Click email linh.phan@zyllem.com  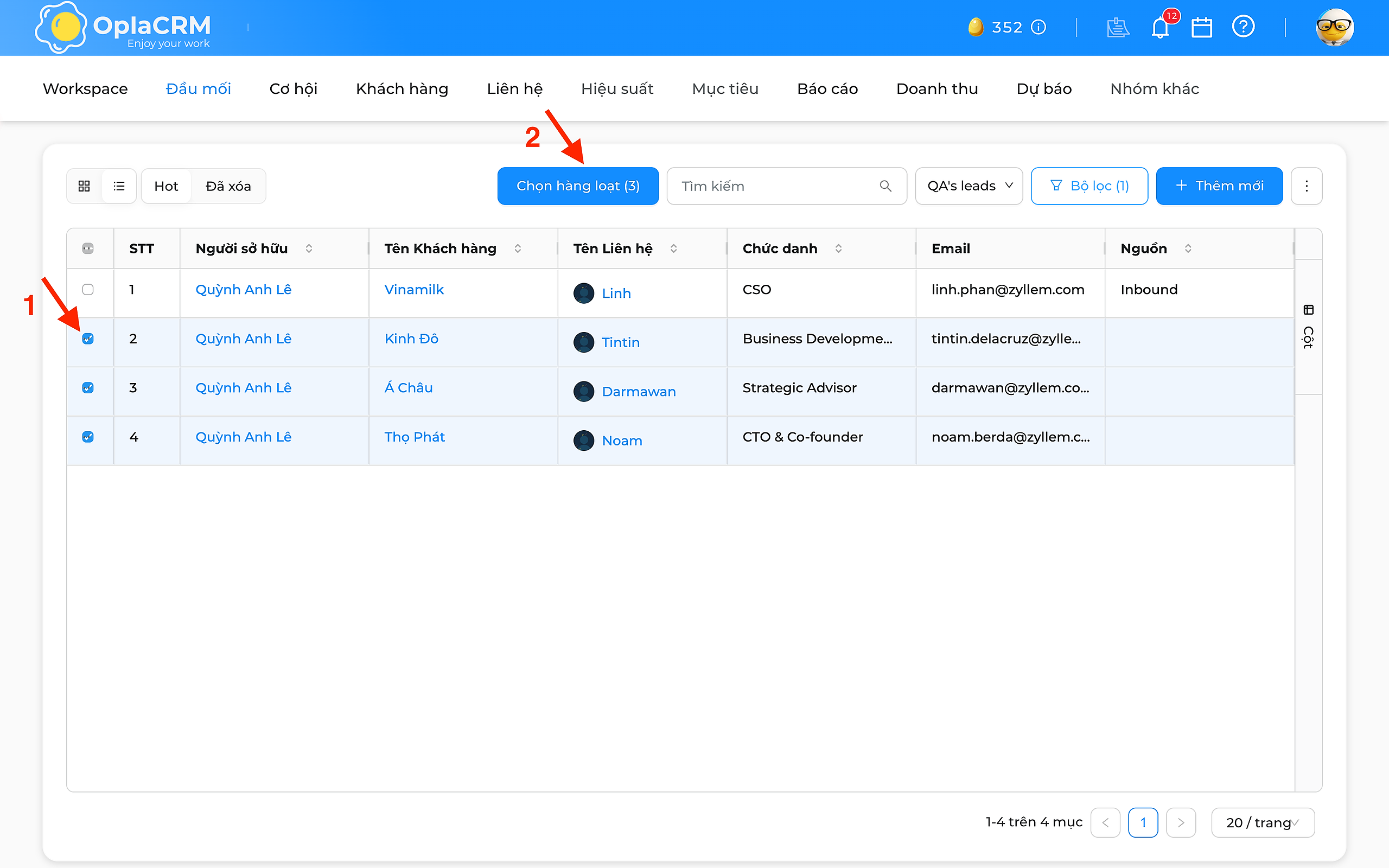(x=1008, y=289)
